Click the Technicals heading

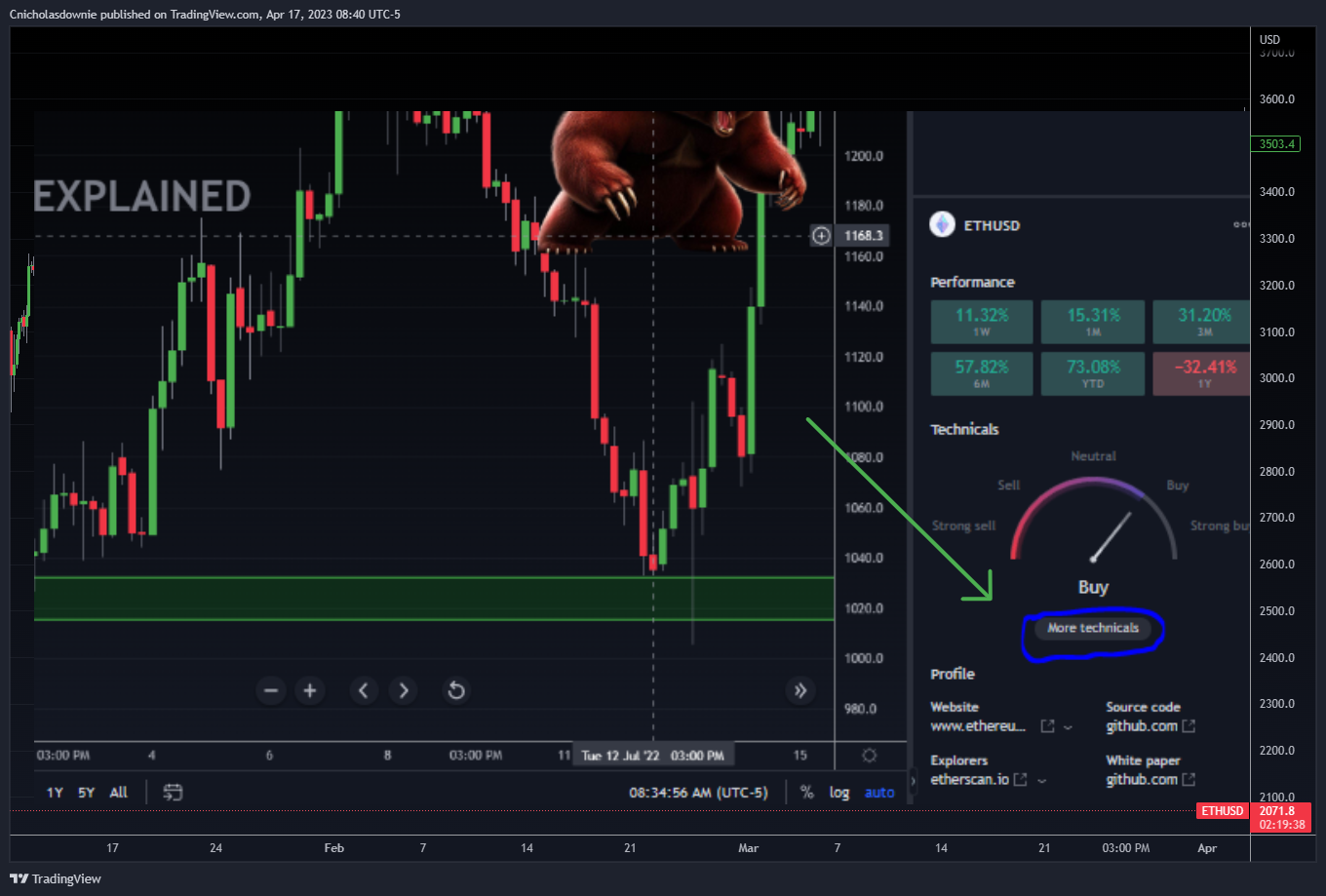point(964,429)
